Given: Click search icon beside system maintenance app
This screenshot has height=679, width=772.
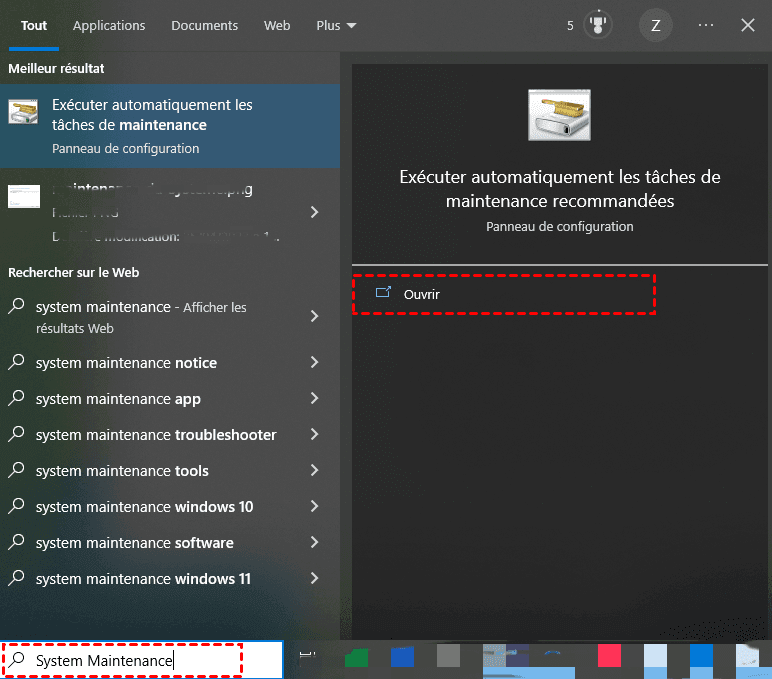Looking at the screenshot, I should coord(16,398).
